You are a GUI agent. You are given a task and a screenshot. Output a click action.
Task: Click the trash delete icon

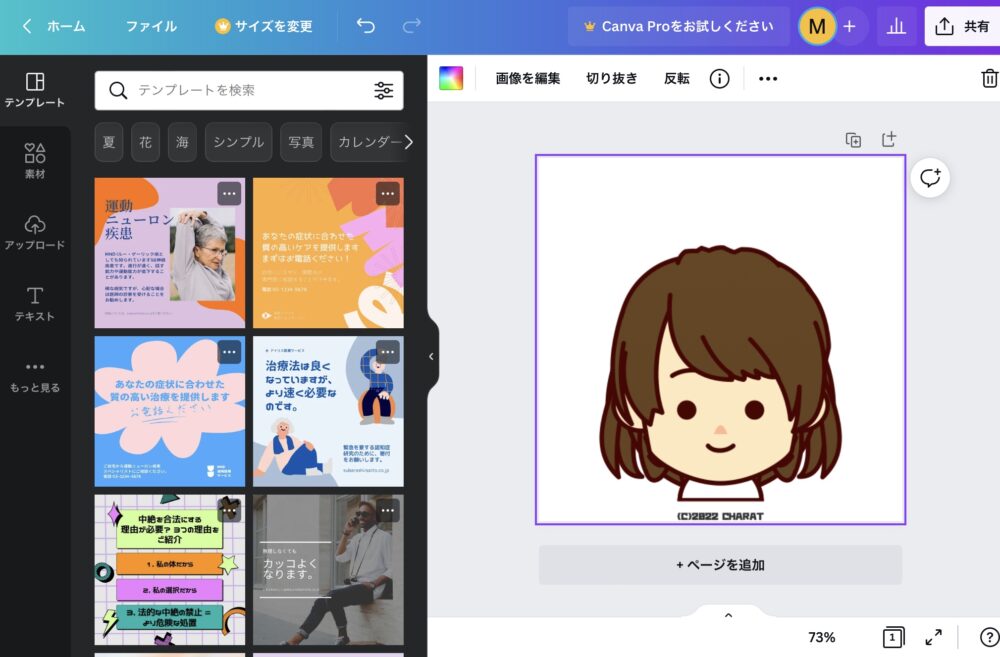coord(989,78)
